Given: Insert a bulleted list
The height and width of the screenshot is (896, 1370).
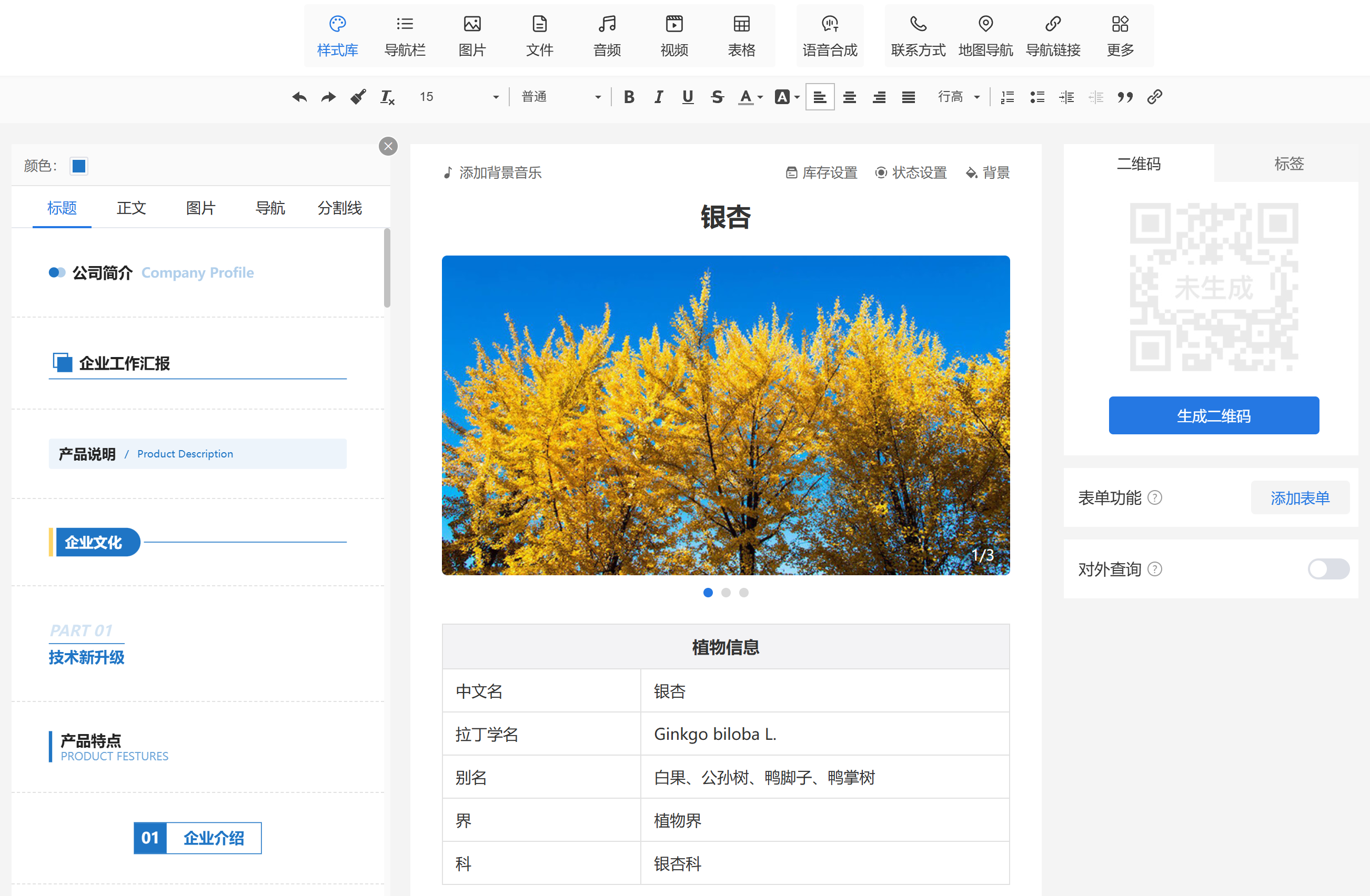Looking at the screenshot, I should [1037, 97].
